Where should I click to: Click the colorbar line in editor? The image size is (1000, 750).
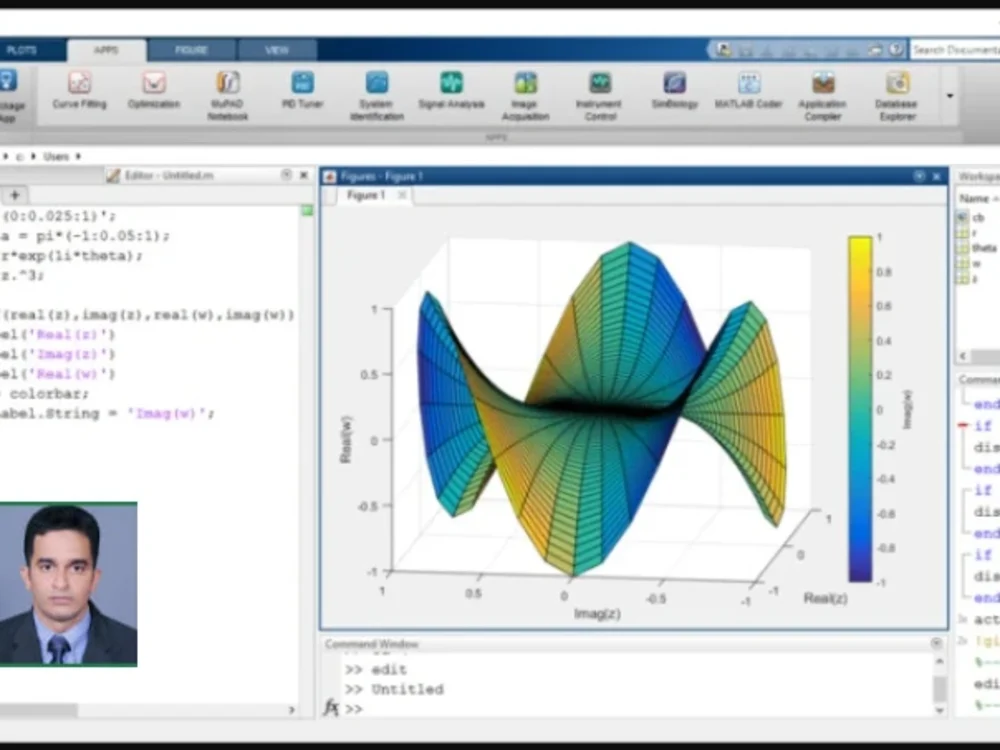[x=45, y=393]
